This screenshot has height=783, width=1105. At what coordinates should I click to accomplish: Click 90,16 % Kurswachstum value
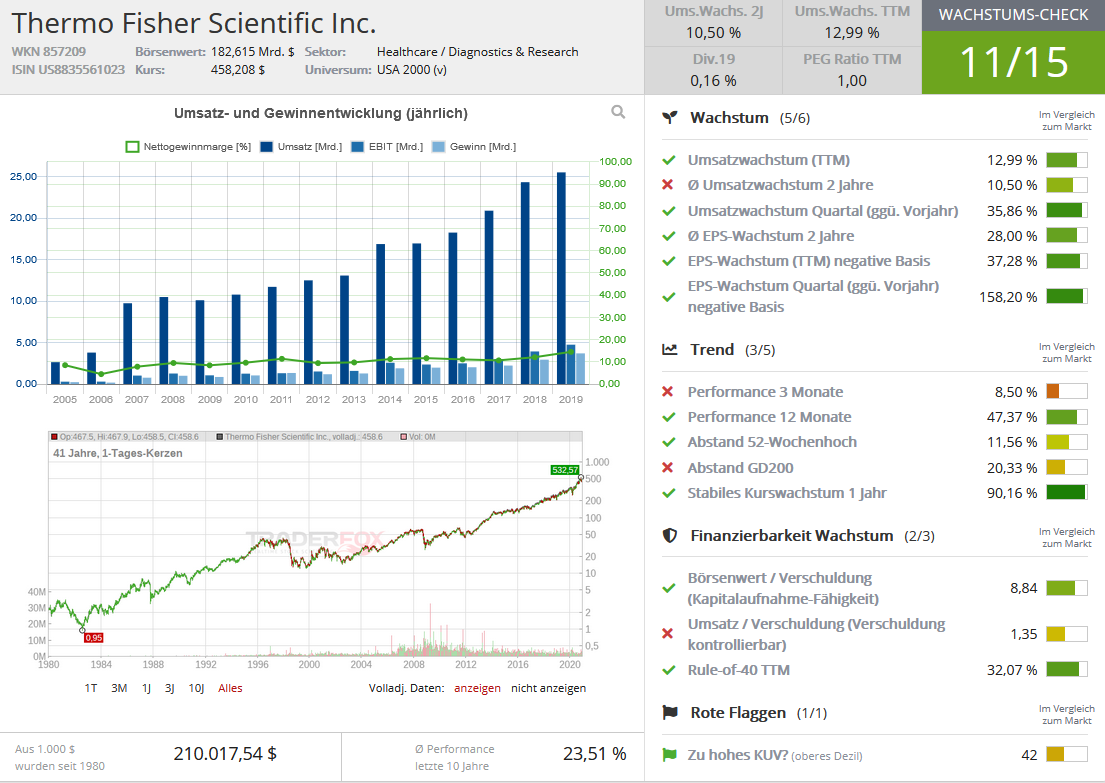coord(1012,493)
